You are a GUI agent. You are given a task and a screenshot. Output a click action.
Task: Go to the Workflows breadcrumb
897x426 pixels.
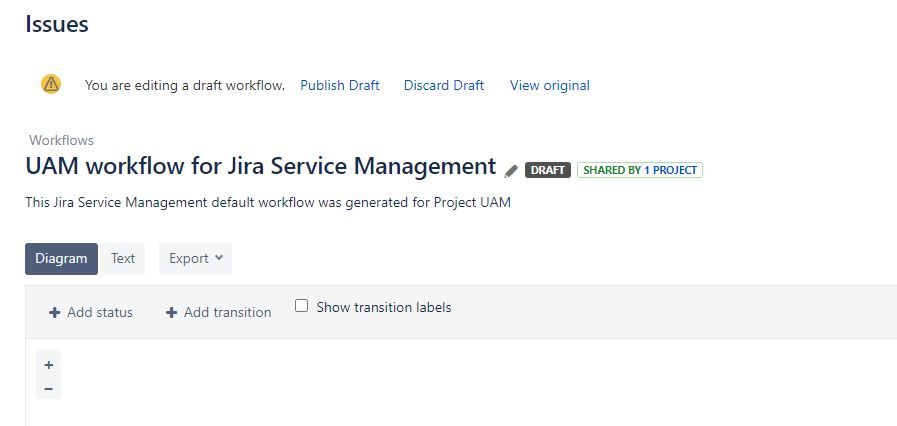click(x=61, y=141)
